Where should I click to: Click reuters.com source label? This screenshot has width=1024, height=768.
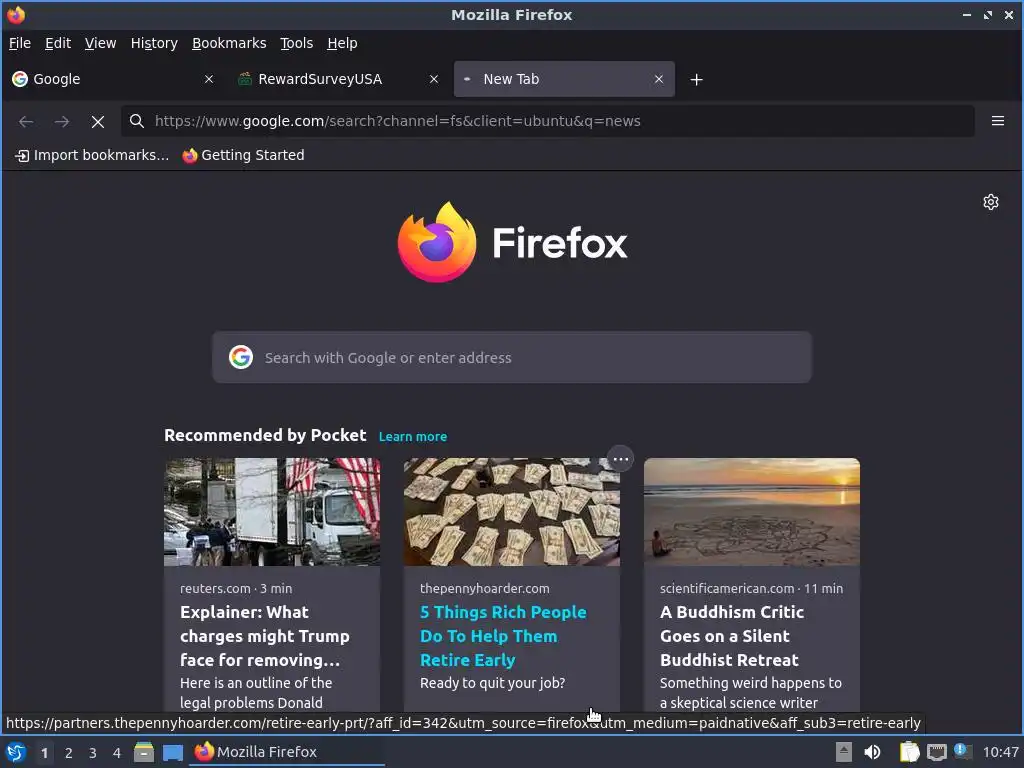pos(215,588)
